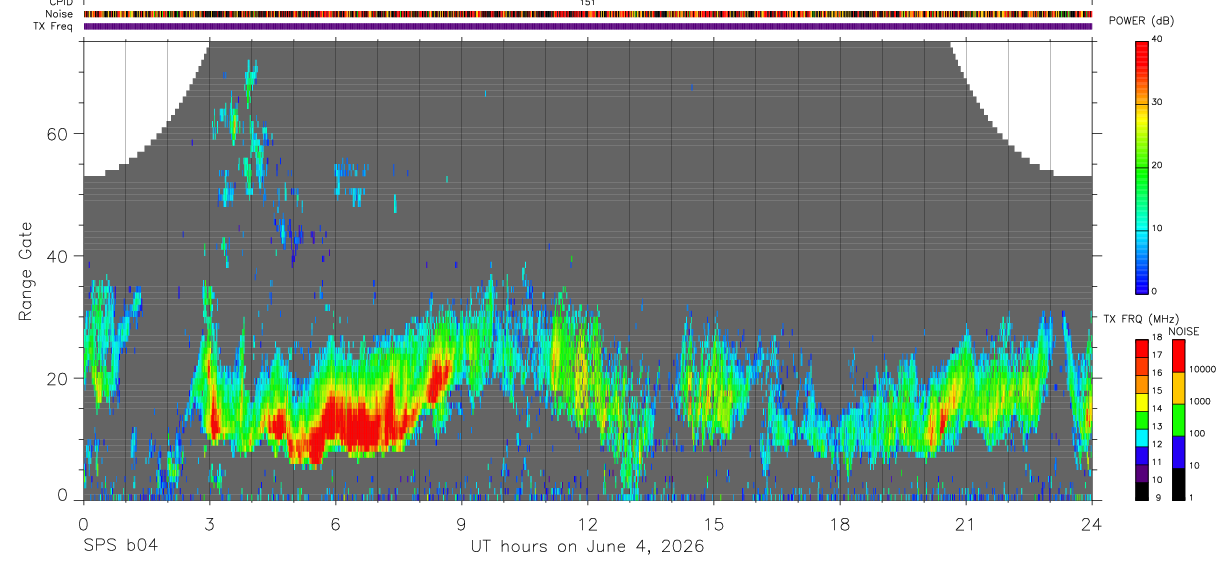1228x567 pixels.
Task: Click the Noise strip bar at top
Action: coord(588,14)
